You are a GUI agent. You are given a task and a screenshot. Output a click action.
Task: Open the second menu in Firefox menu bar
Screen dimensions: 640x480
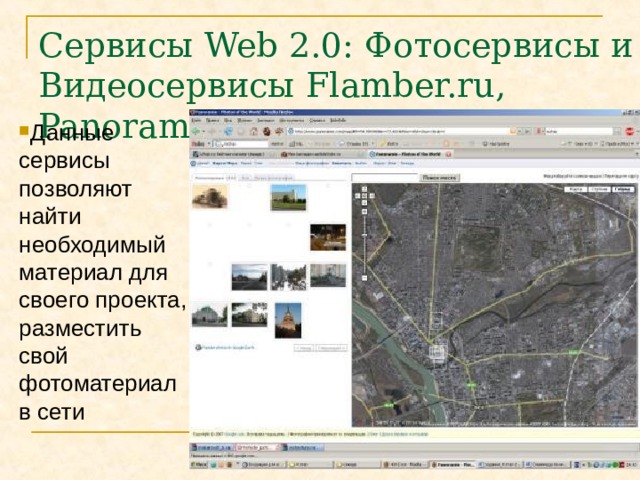pyautogui.click(x=212, y=120)
